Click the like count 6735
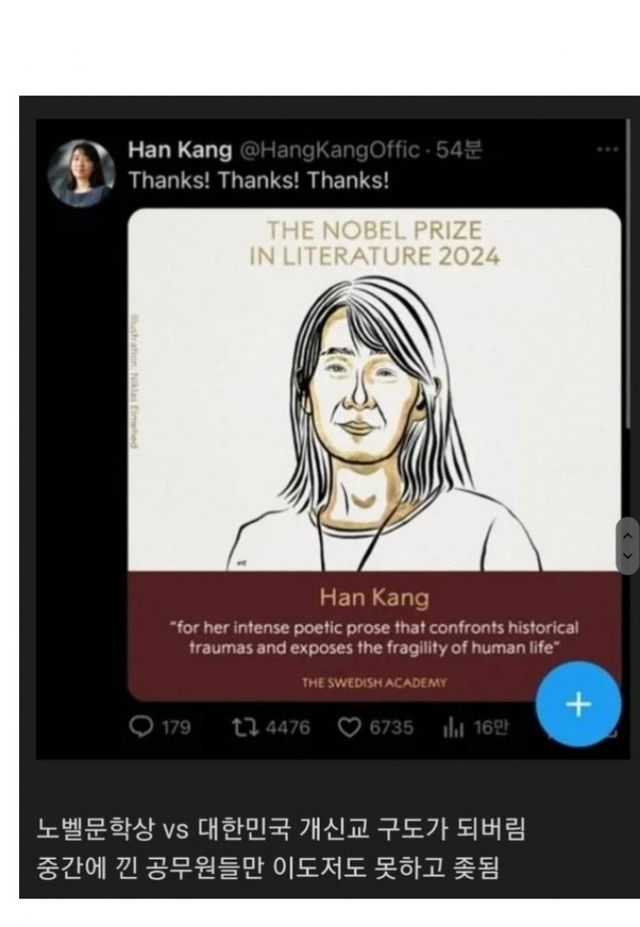 tap(391, 728)
